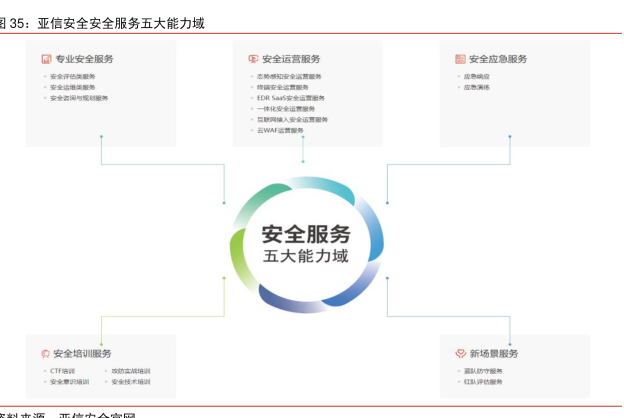Image resolution: width=624 pixels, height=418 pixels.
Task: Open the 安全评估类服务 link
Action: (x=73, y=77)
